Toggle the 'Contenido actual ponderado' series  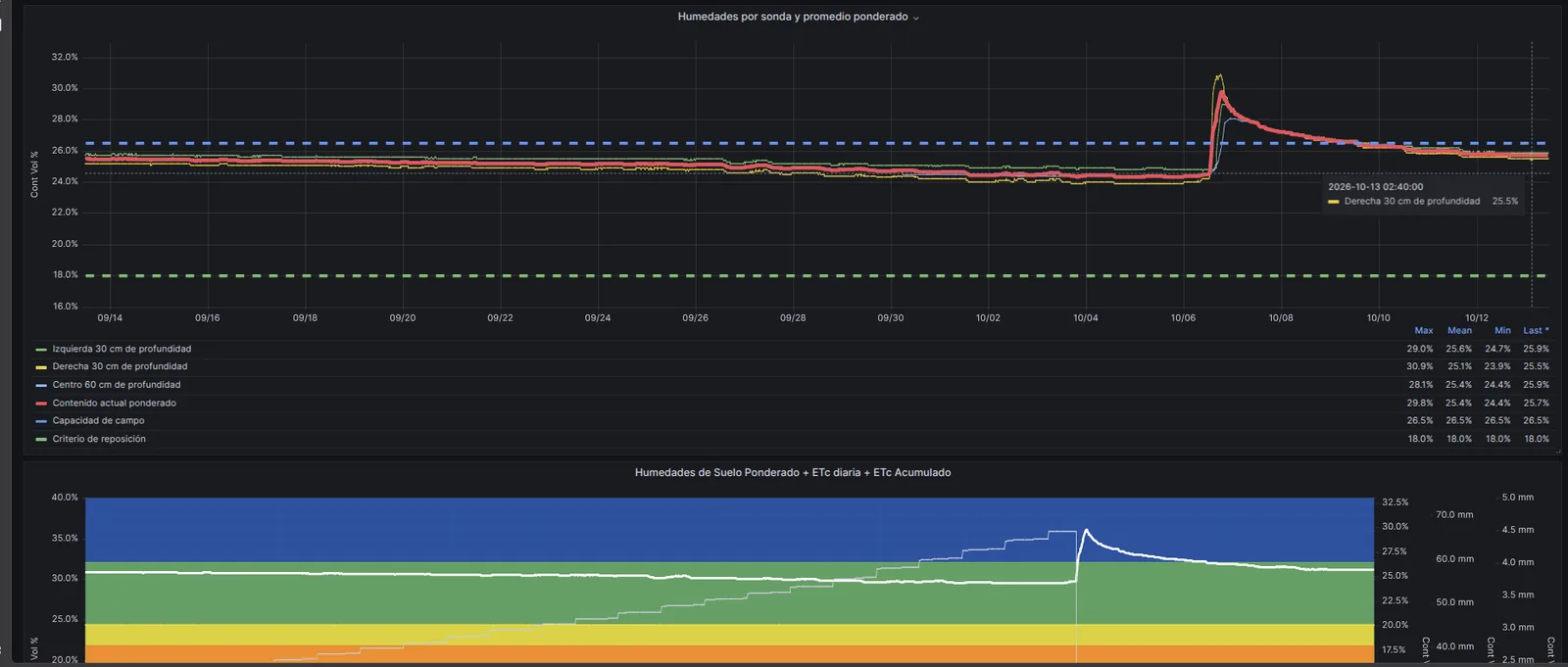115,403
